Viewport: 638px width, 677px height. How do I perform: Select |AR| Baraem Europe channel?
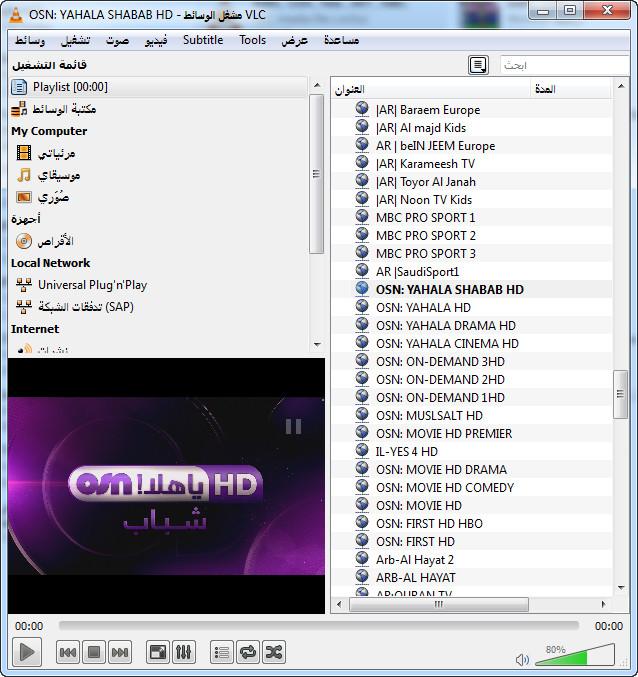click(472, 110)
